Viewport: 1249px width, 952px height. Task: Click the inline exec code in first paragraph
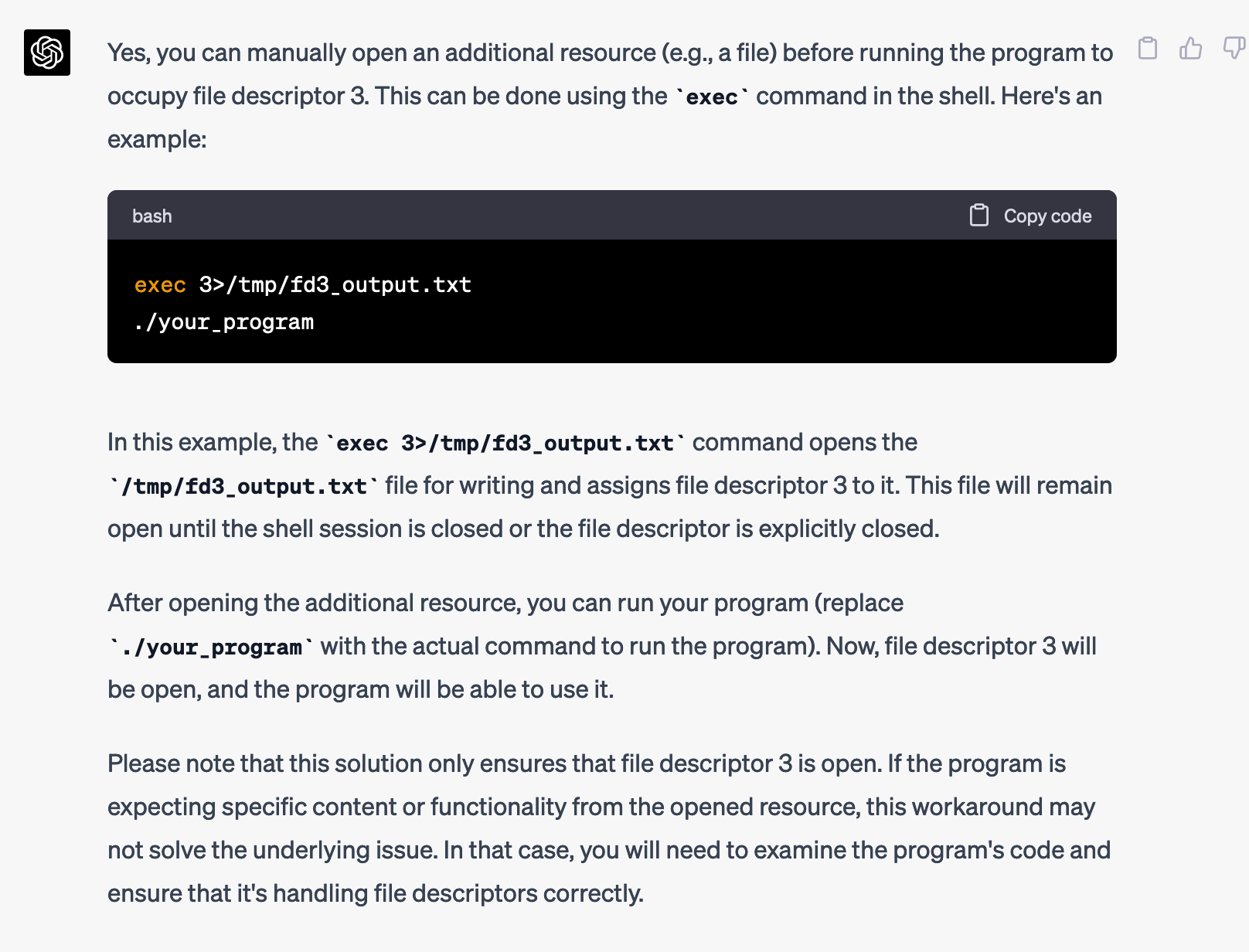pyautogui.click(x=712, y=97)
